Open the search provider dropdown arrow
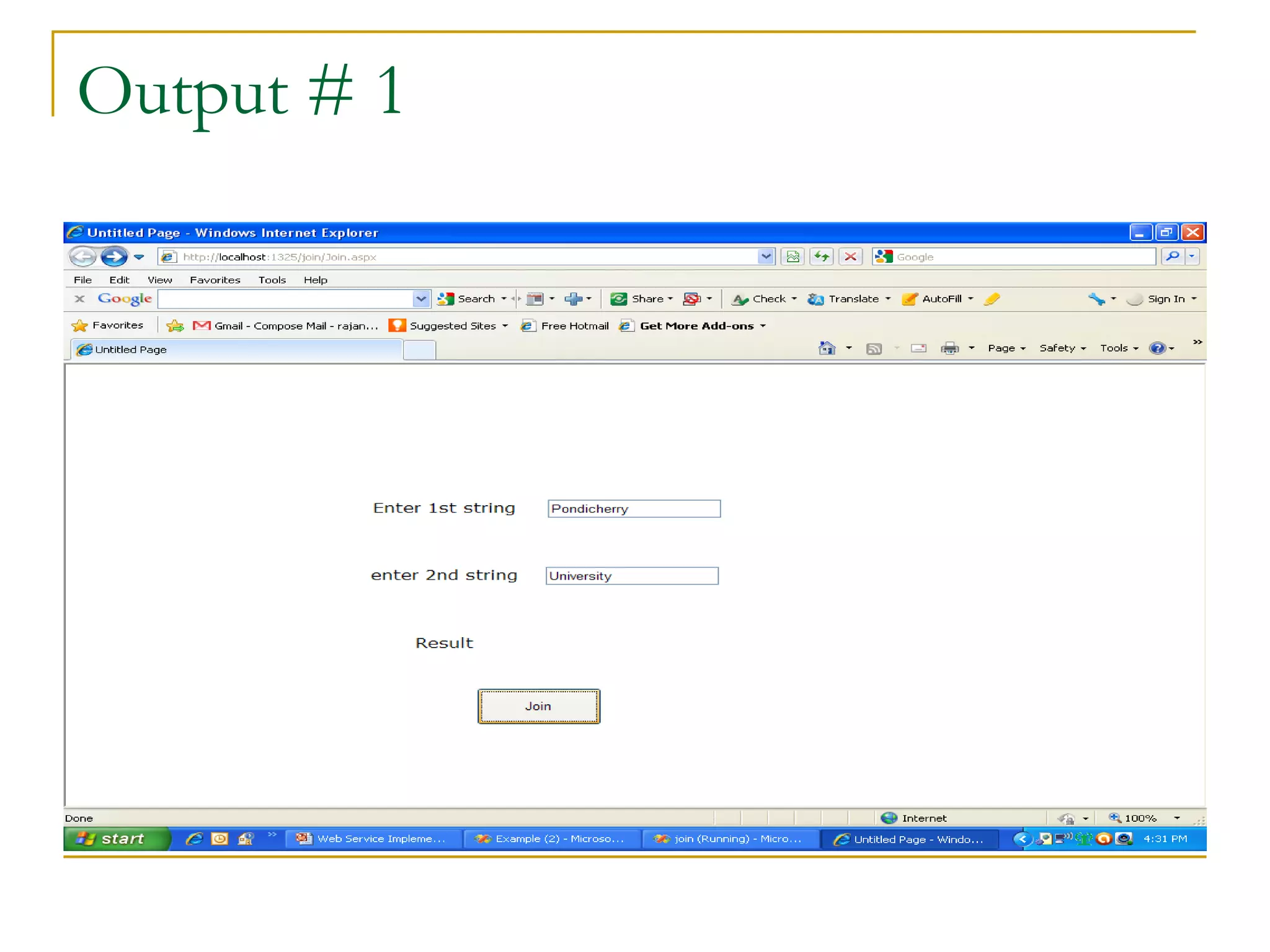1270x952 pixels. (x=1192, y=257)
